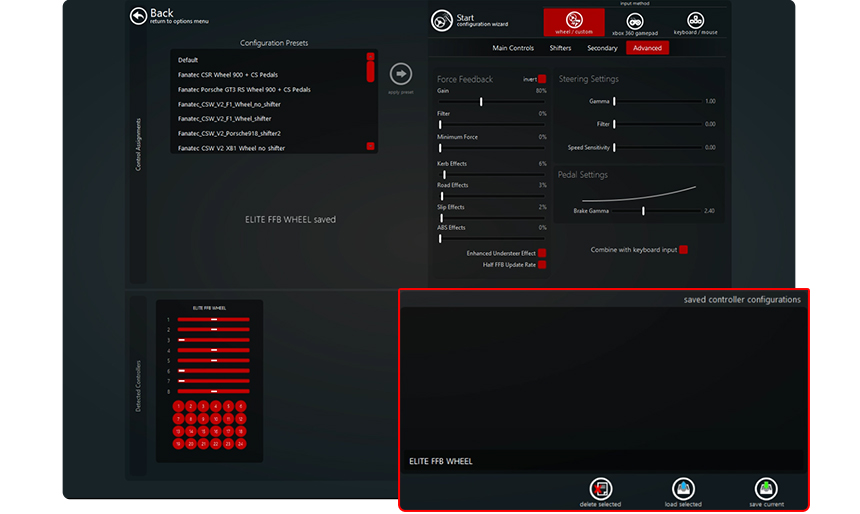The image size is (860, 514).
Task: Toggle Half FFB Update Rate checkbox
Action: point(542,265)
